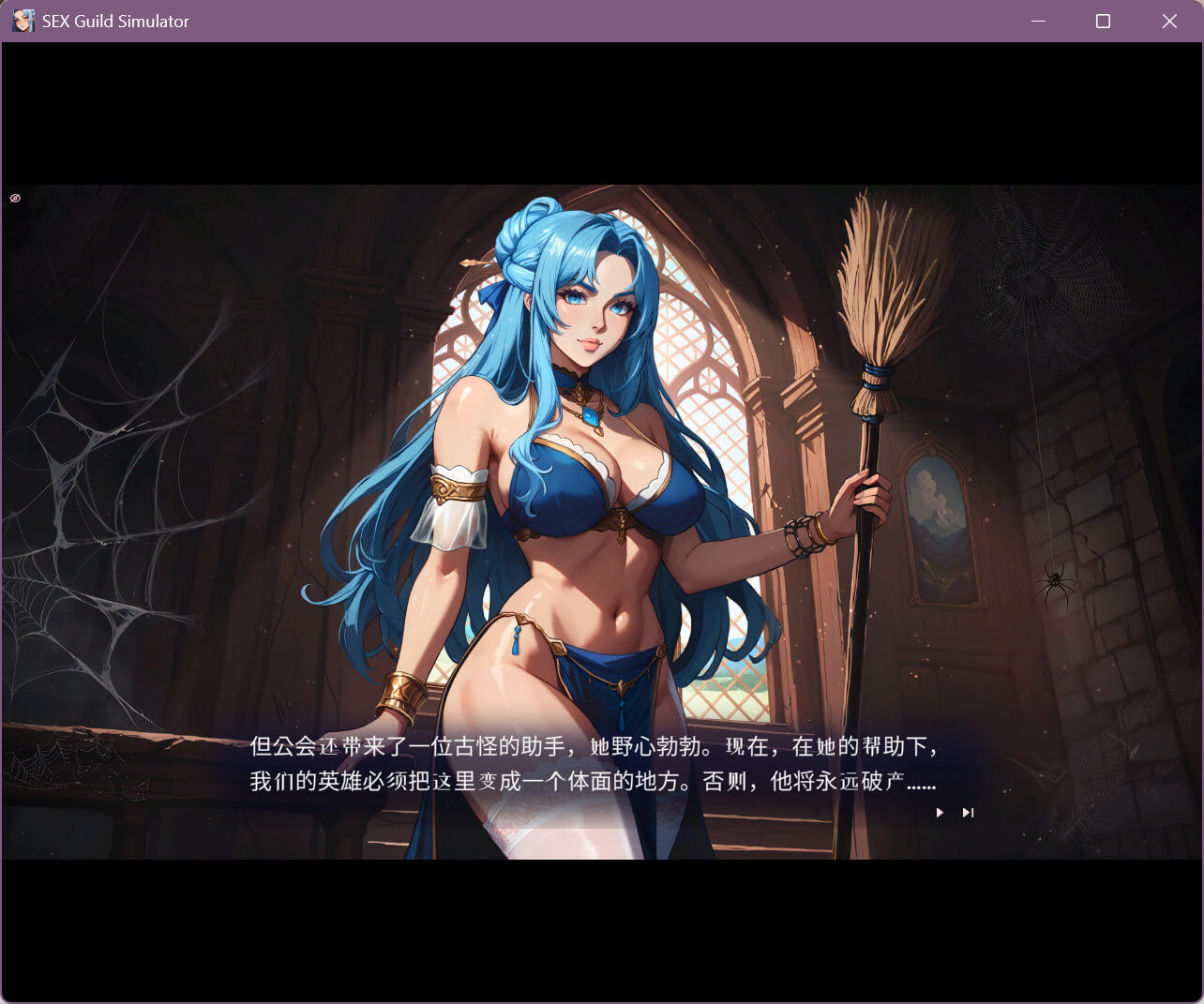The width and height of the screenshot is (1204, 1004).
Task: Click the game's app icon in title bar
Action: (x=23, y=21)
